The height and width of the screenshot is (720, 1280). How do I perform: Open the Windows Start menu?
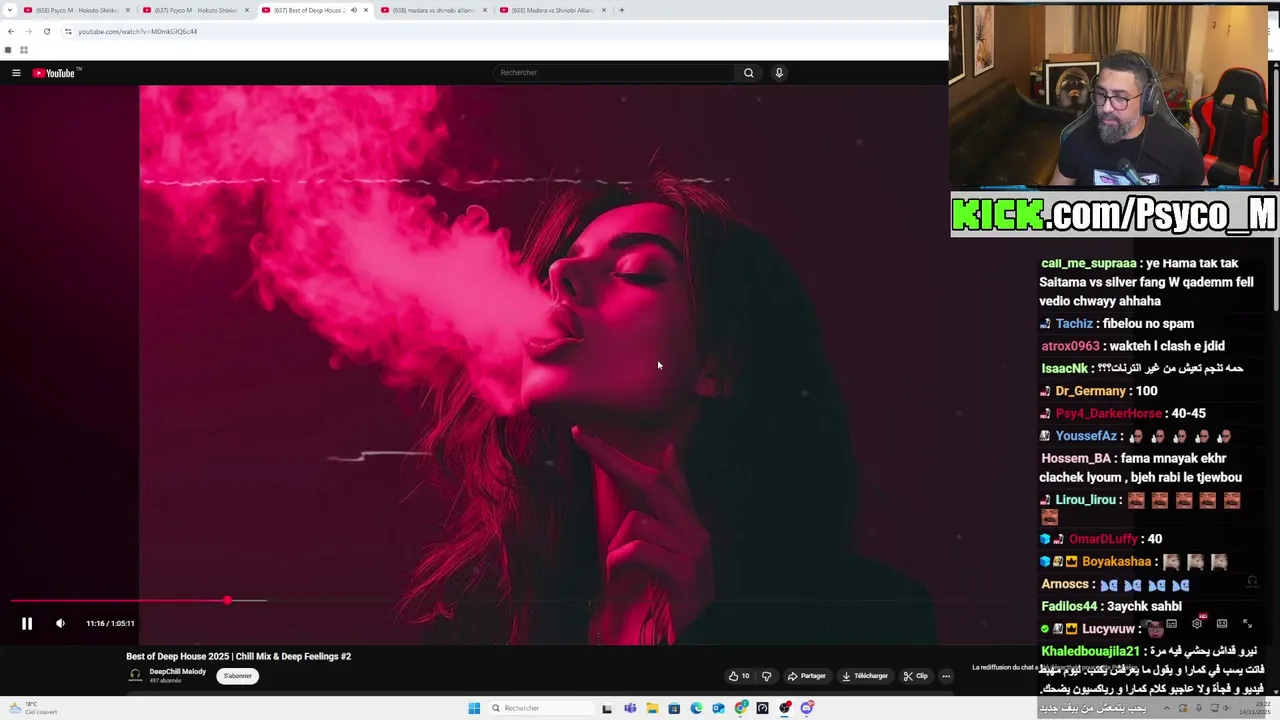tap(474, 708)
